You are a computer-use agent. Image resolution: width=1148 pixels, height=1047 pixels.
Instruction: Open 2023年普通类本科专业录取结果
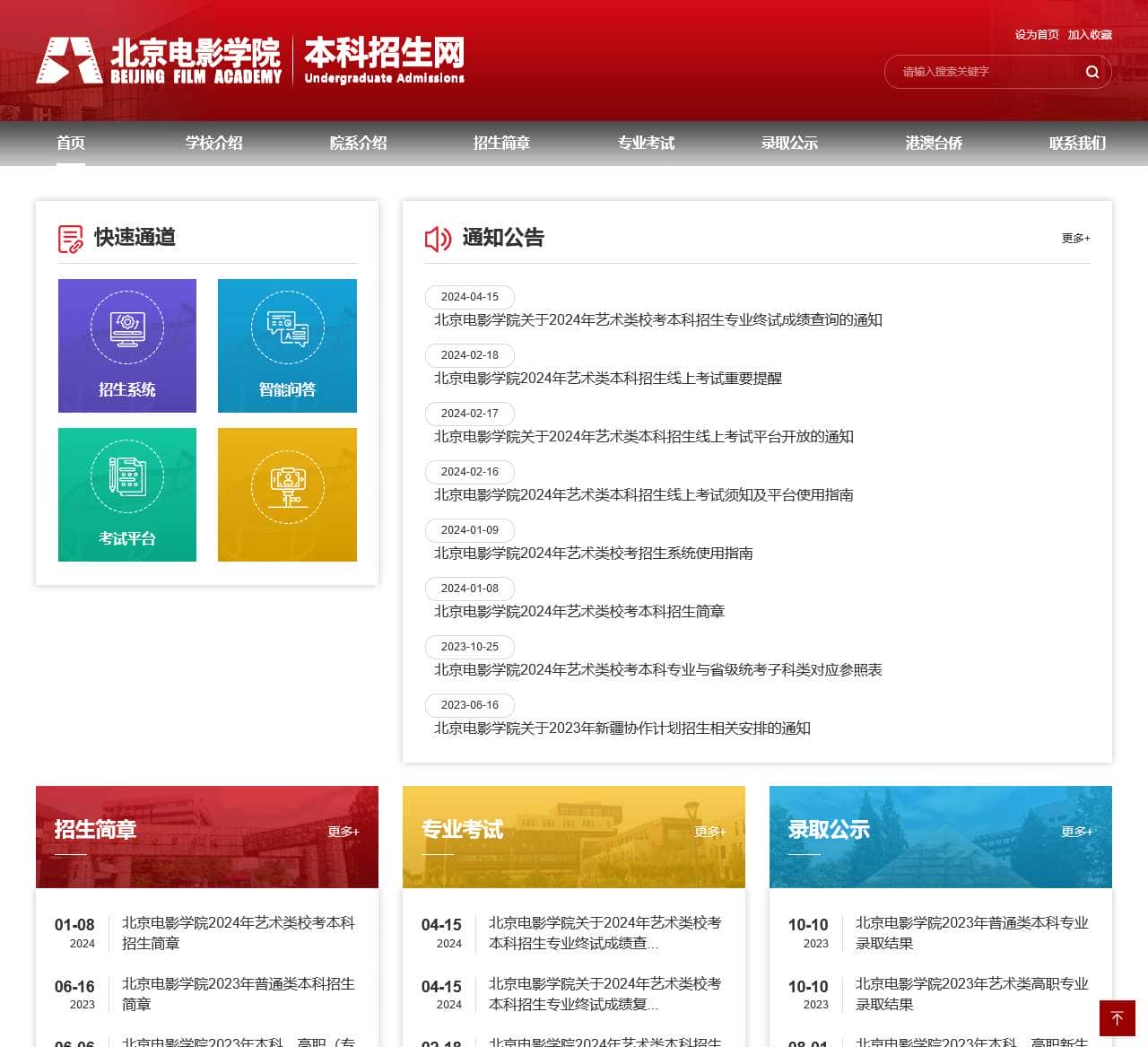click(972, 933)
